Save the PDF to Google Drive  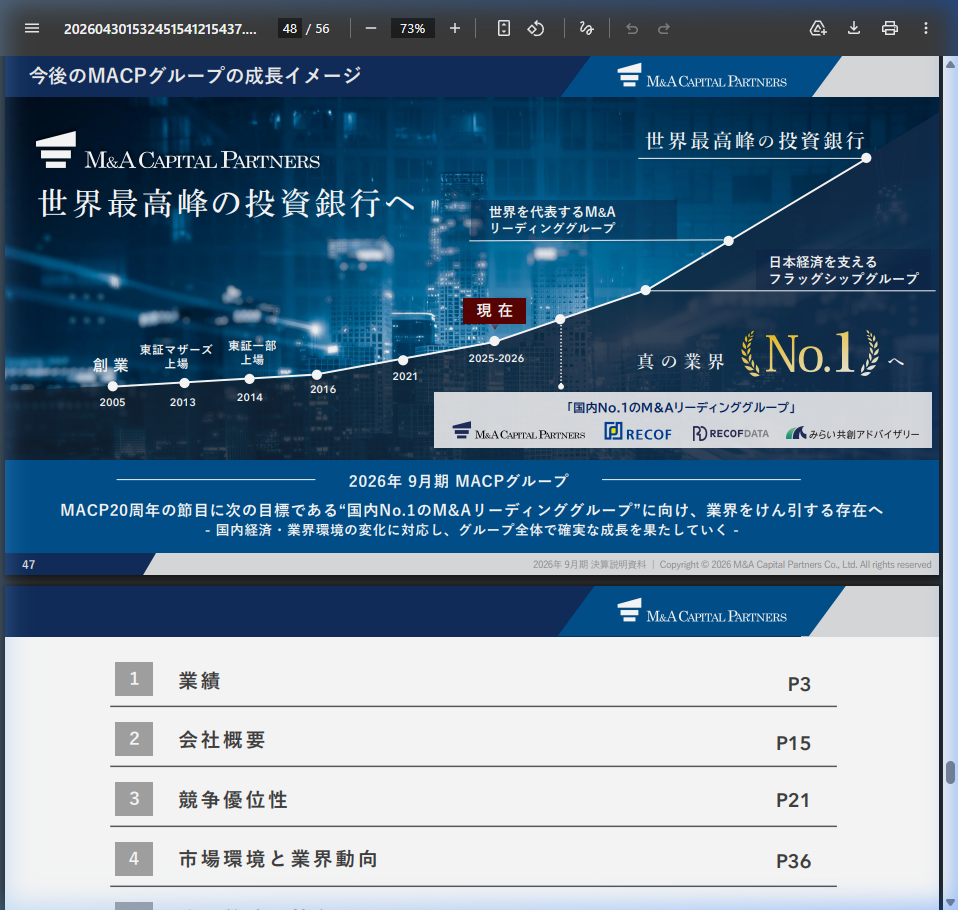tap(818, 28)
